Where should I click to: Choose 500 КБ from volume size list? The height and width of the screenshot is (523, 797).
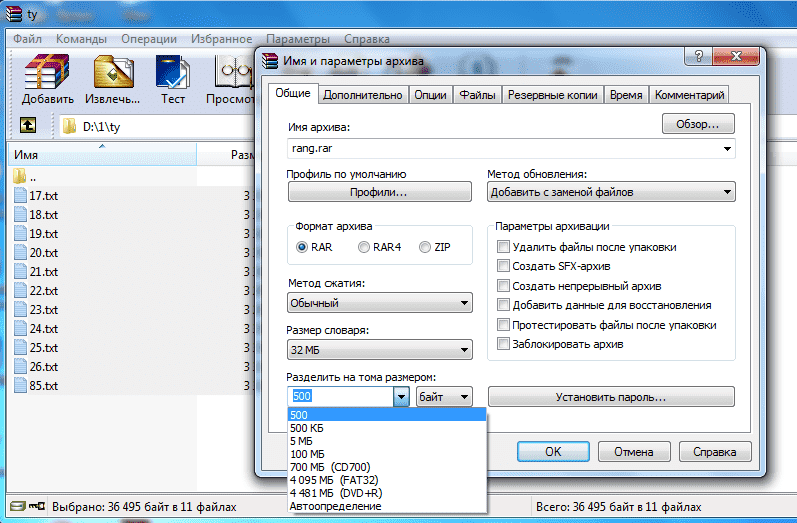(387, 428)
